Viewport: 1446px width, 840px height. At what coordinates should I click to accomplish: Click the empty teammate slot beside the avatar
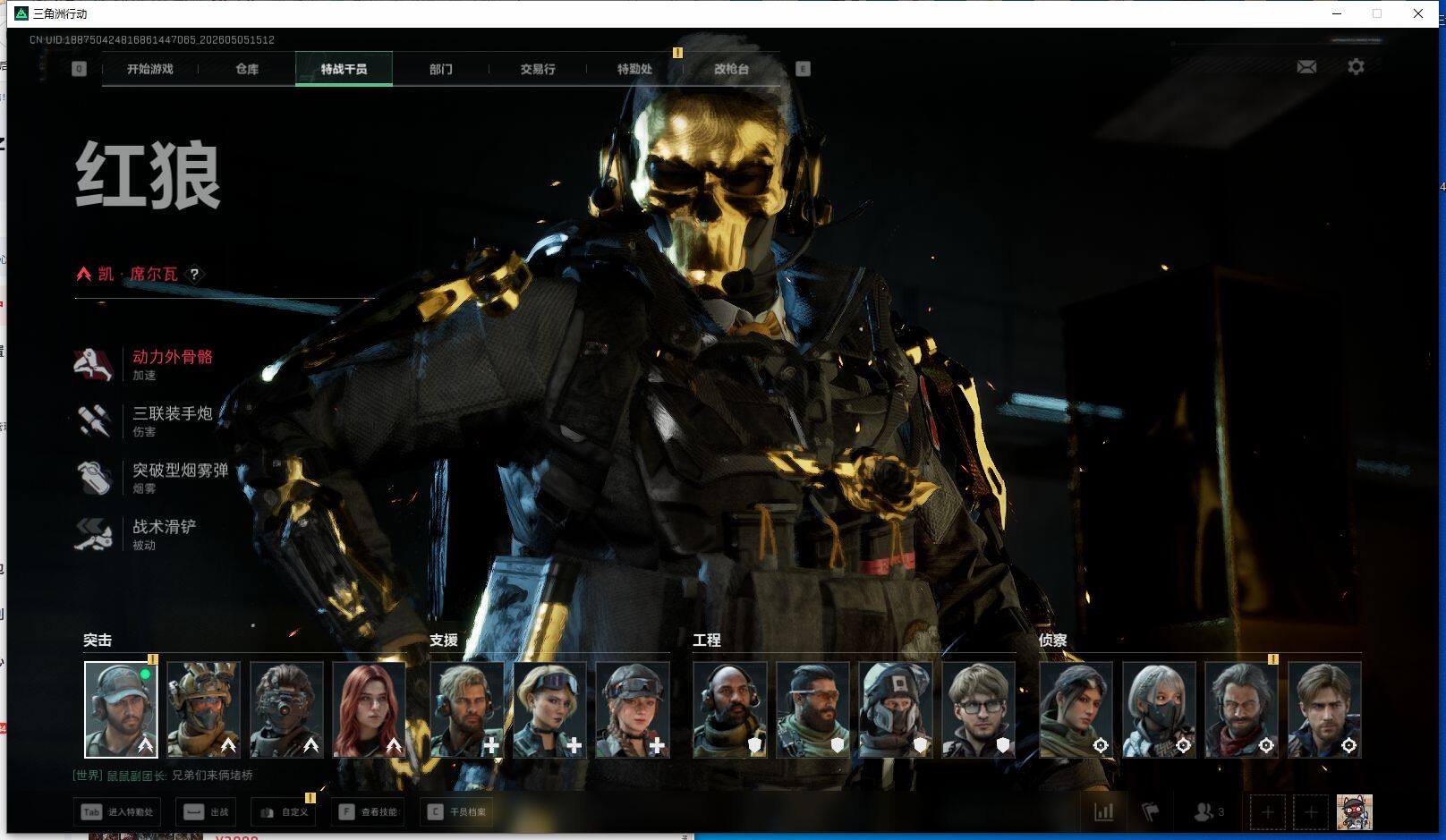tap(1311, 812)
